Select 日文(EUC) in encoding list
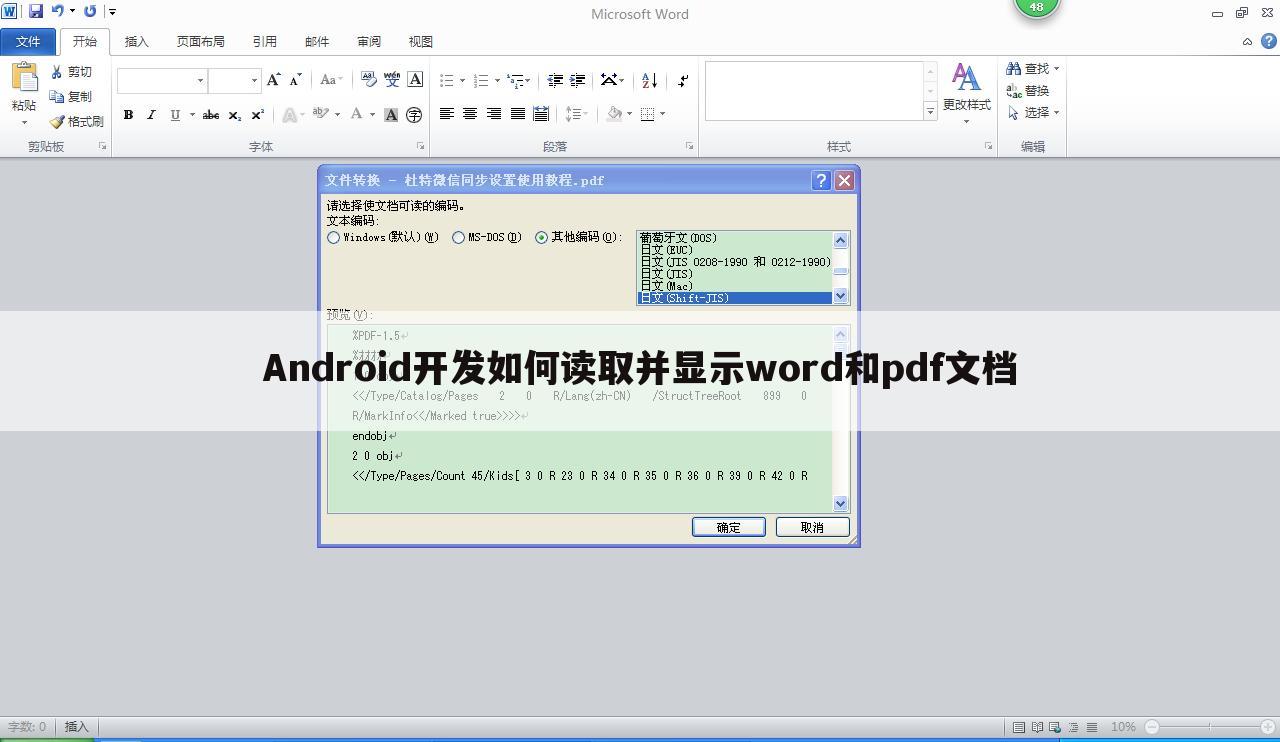This screenshot has height=742, width=1280. pyautogui.click(x=735, y=250)
